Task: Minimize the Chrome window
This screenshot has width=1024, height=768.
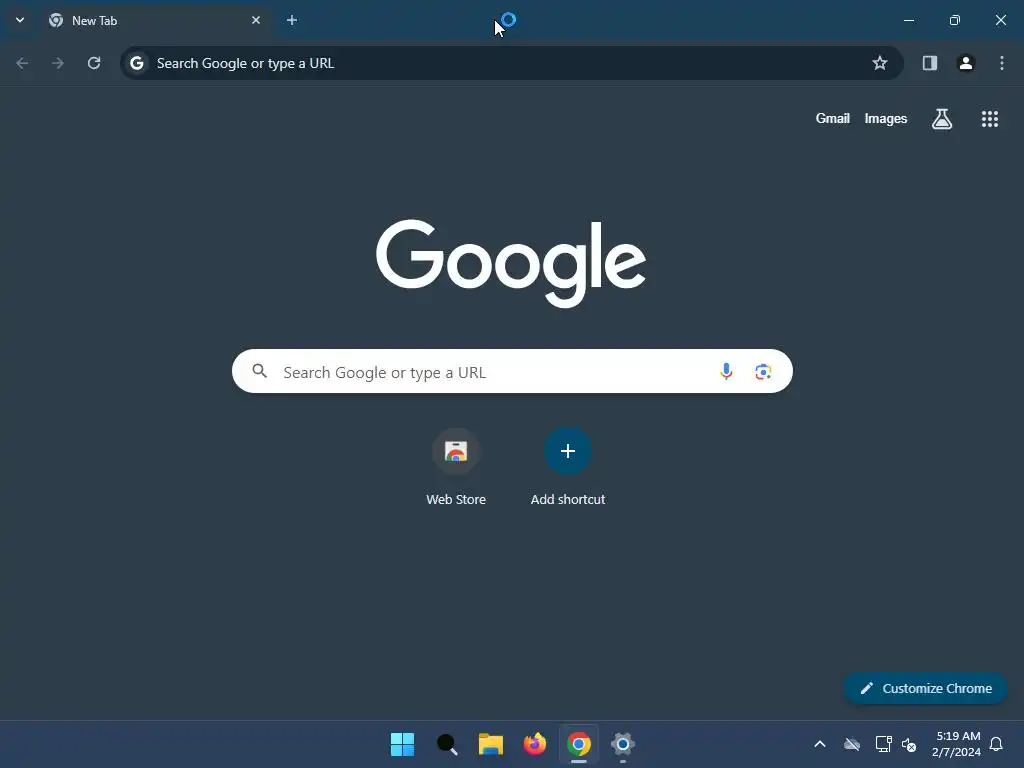Action: pos(909,20)
